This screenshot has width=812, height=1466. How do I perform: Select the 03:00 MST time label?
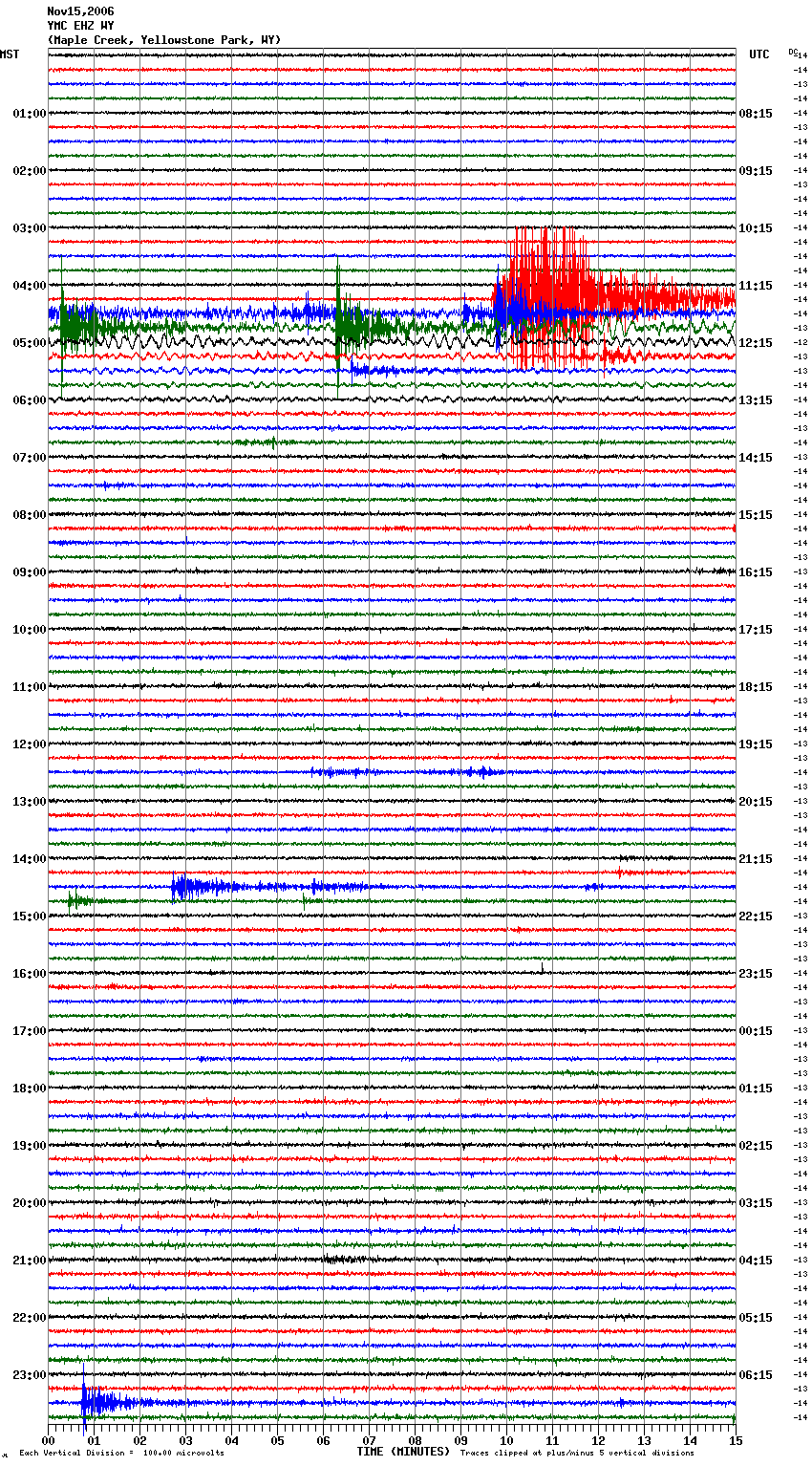(x=30, y=228)
